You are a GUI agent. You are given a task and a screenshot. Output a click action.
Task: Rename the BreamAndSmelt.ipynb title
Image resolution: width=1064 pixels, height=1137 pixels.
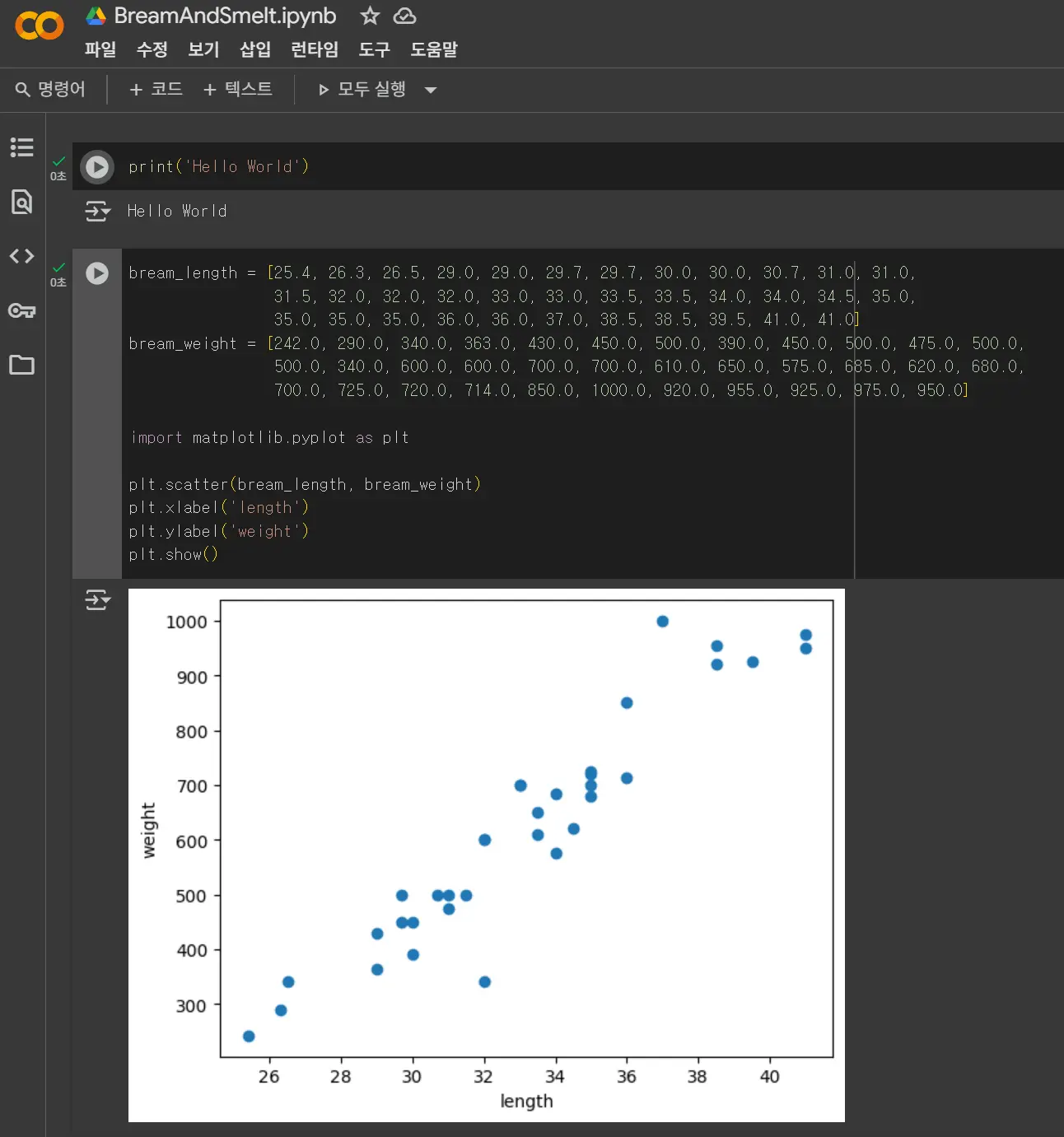pyautogui.click(x=225, y=16)
